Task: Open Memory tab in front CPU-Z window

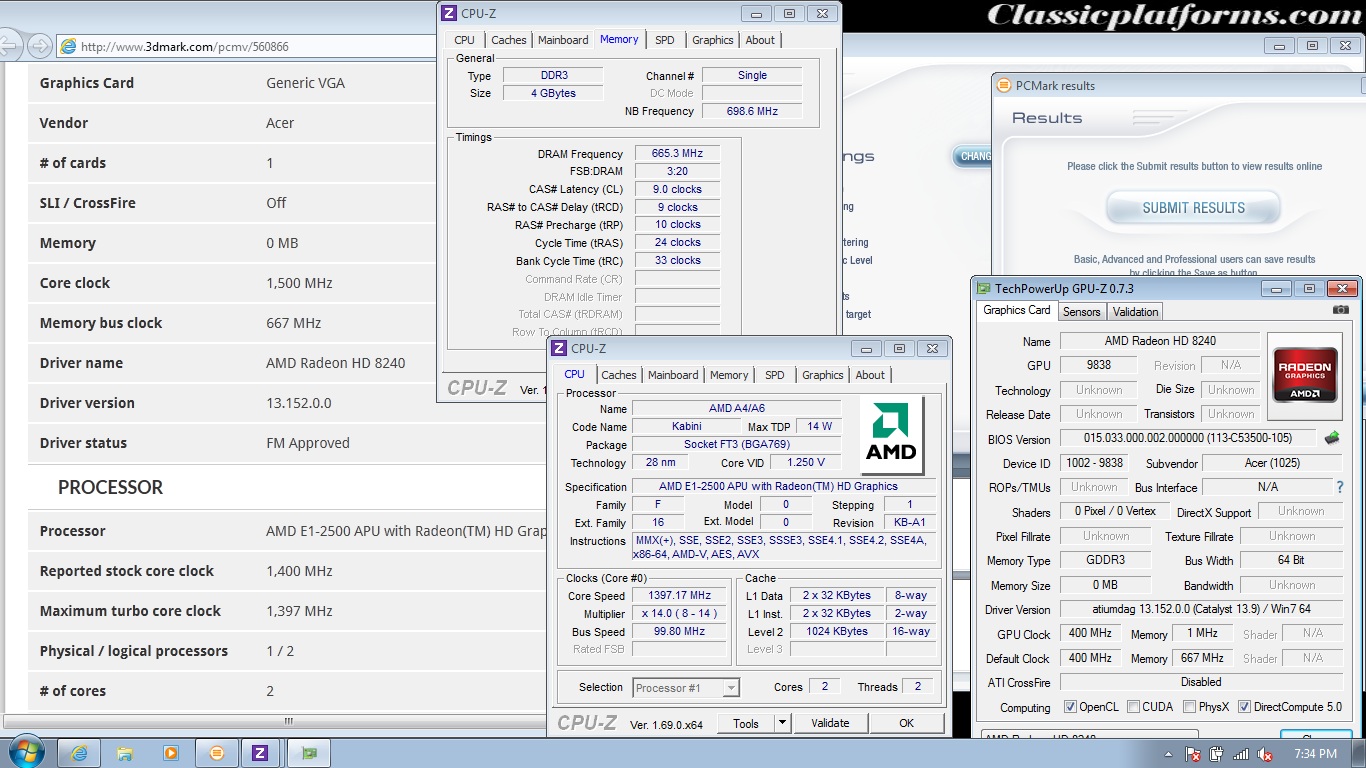Action: coord(729,375)
